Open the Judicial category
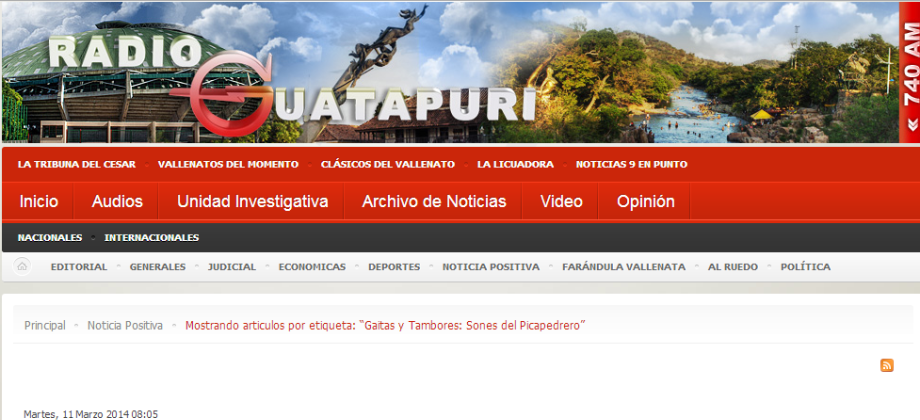The height and width of the screenshot is (420, 920). [232, 267]
